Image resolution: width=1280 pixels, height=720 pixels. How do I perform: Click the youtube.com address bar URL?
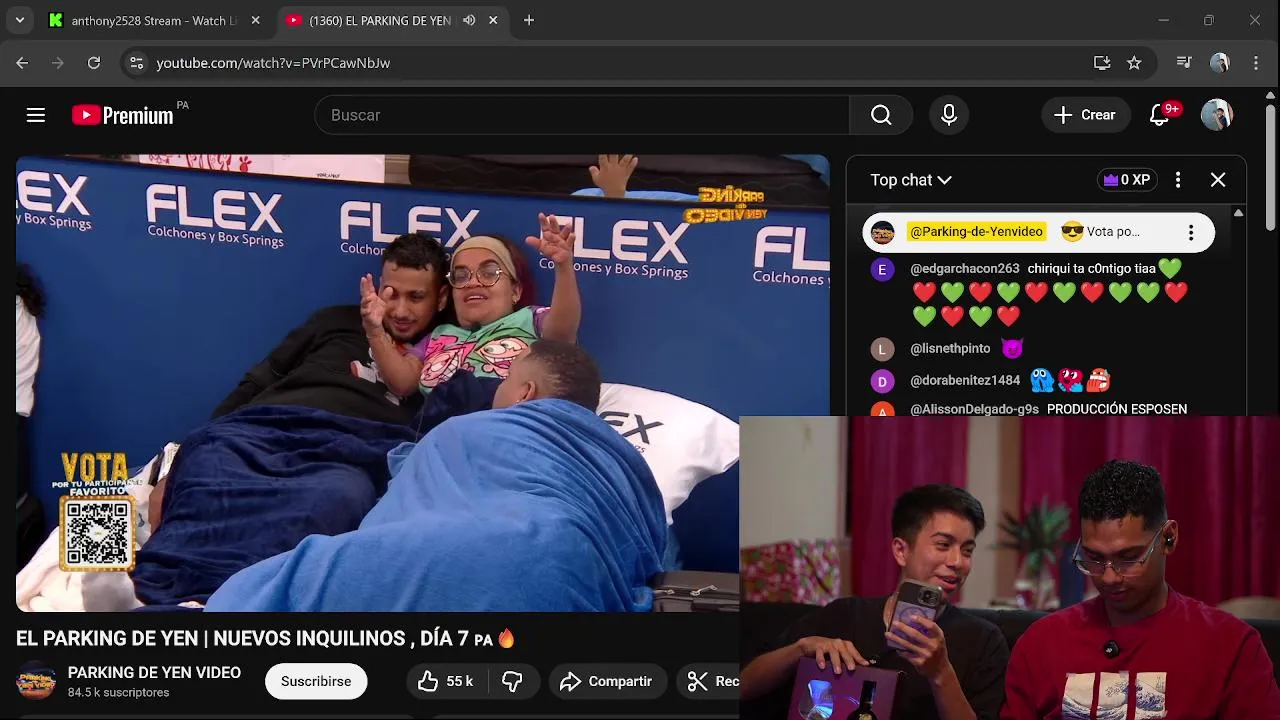click(x=273, y=62)
